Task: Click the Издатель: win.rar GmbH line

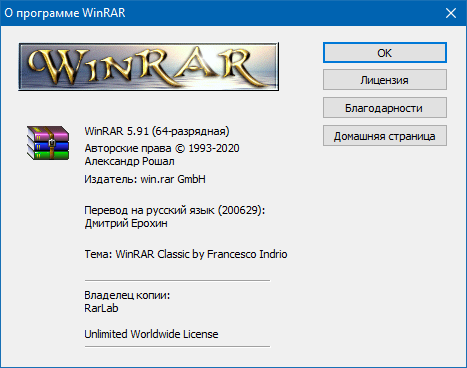Action: pos(145,179)
